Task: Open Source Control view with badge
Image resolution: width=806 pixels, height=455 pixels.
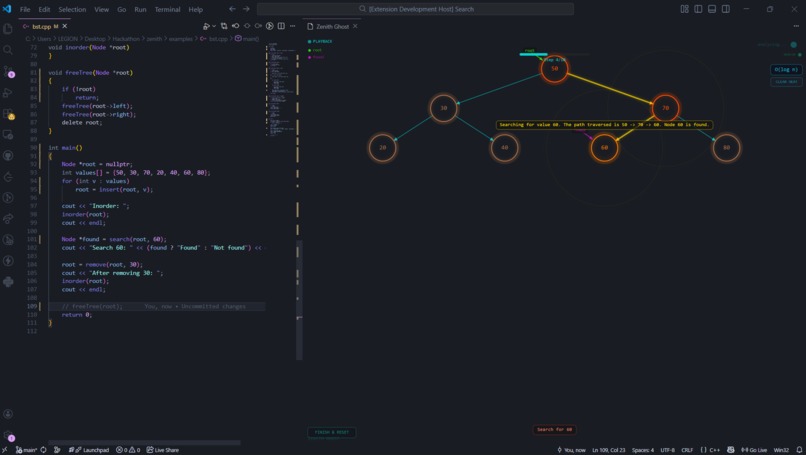Action: click(8, 71)
